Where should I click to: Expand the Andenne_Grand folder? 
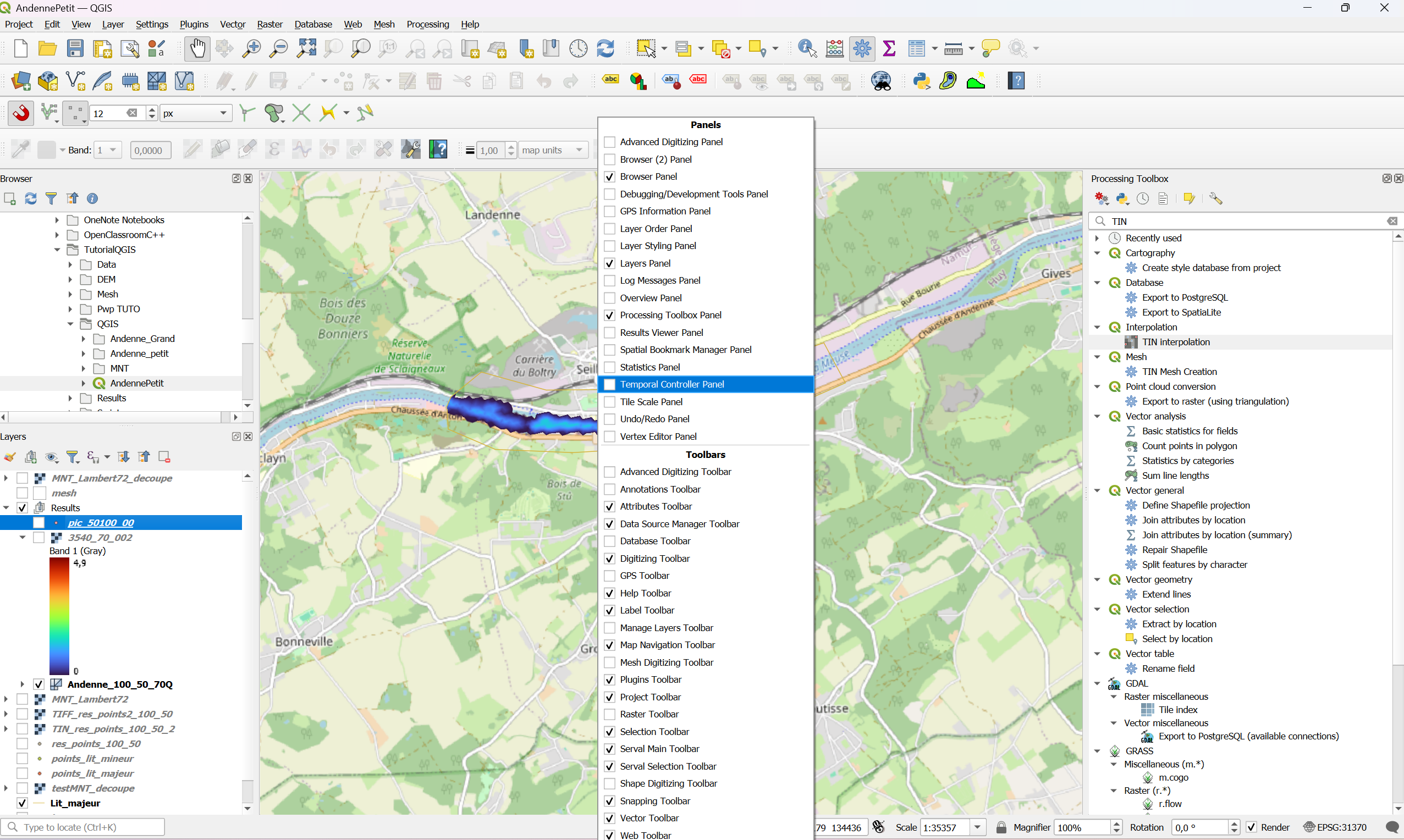(83, 339)
